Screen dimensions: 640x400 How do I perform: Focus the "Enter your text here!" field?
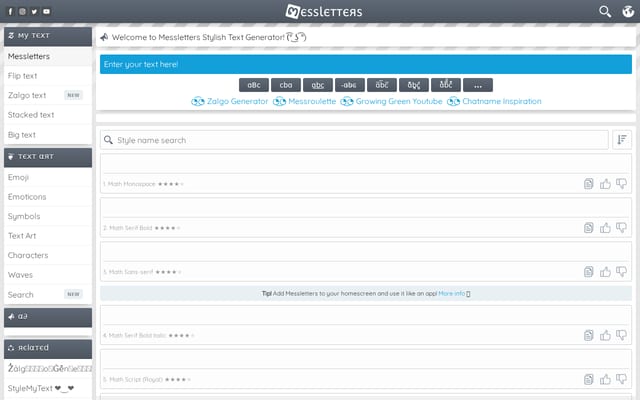[x=366, y=64]
